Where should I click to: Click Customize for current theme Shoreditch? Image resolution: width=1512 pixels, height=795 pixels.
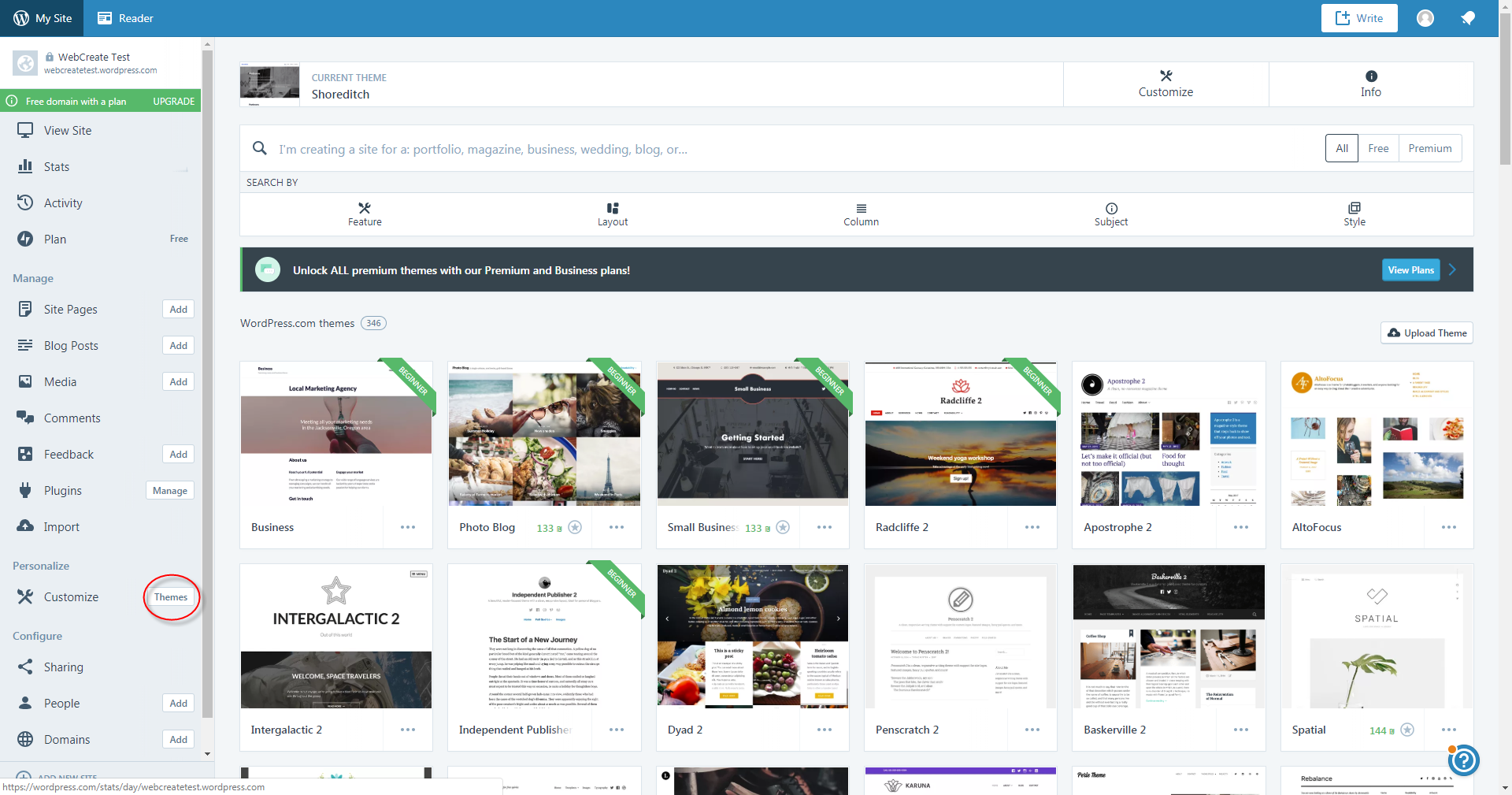[1165, 84]
